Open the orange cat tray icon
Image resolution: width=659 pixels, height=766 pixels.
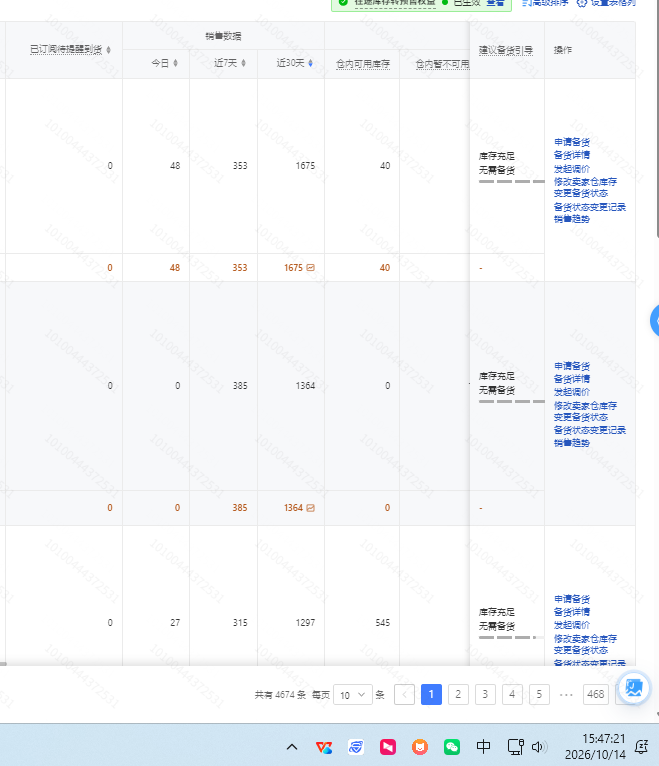coord(420,747)
